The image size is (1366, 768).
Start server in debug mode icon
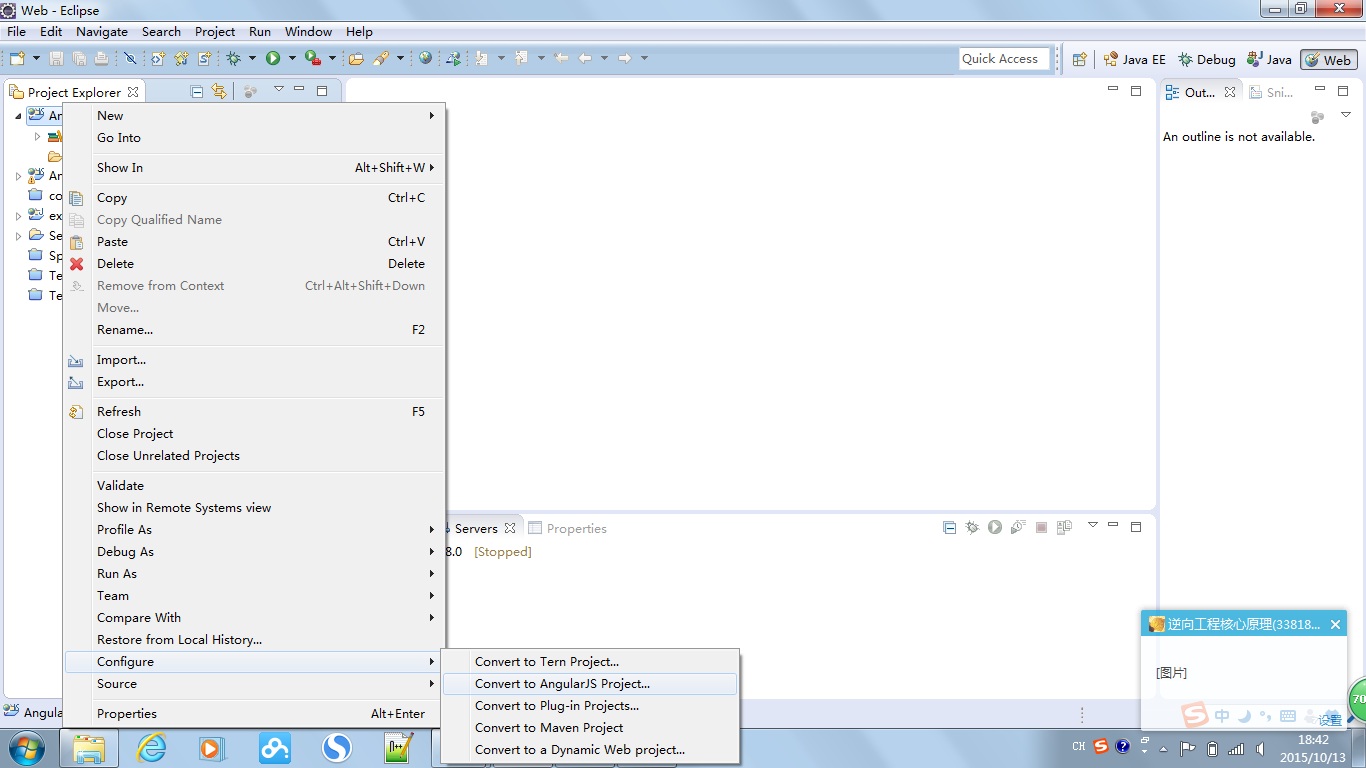pos(972,527)
